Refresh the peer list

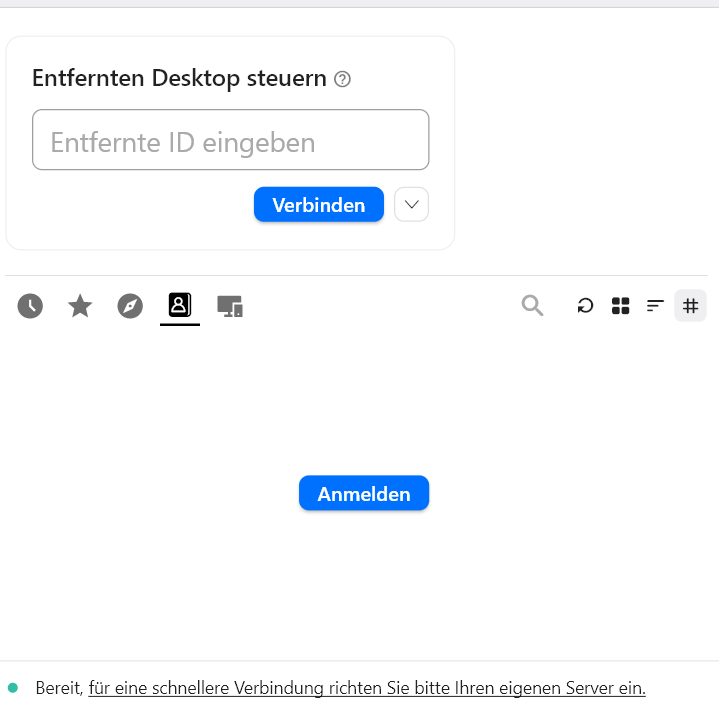586,306
